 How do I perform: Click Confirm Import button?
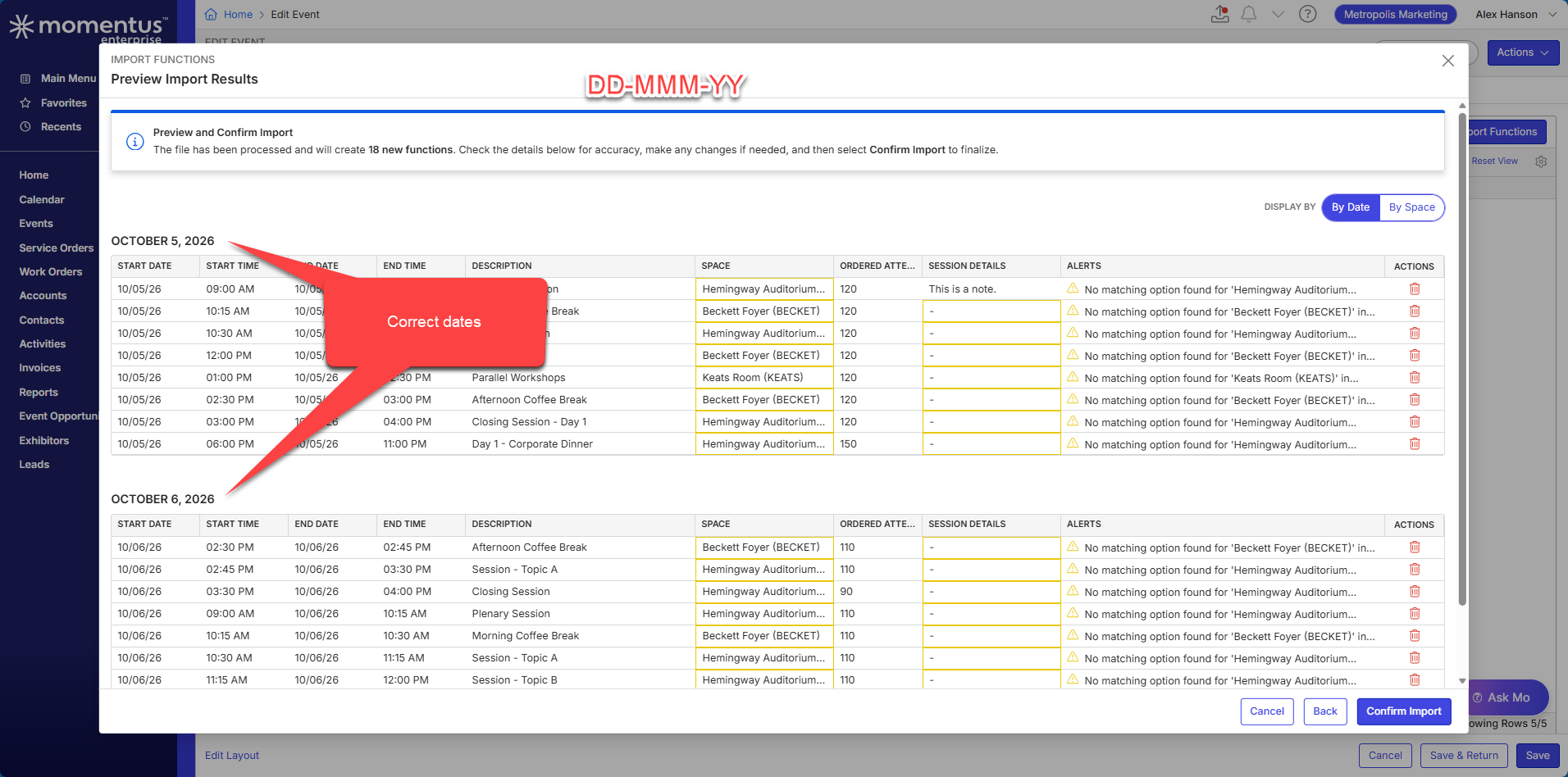coord(1404,711)
